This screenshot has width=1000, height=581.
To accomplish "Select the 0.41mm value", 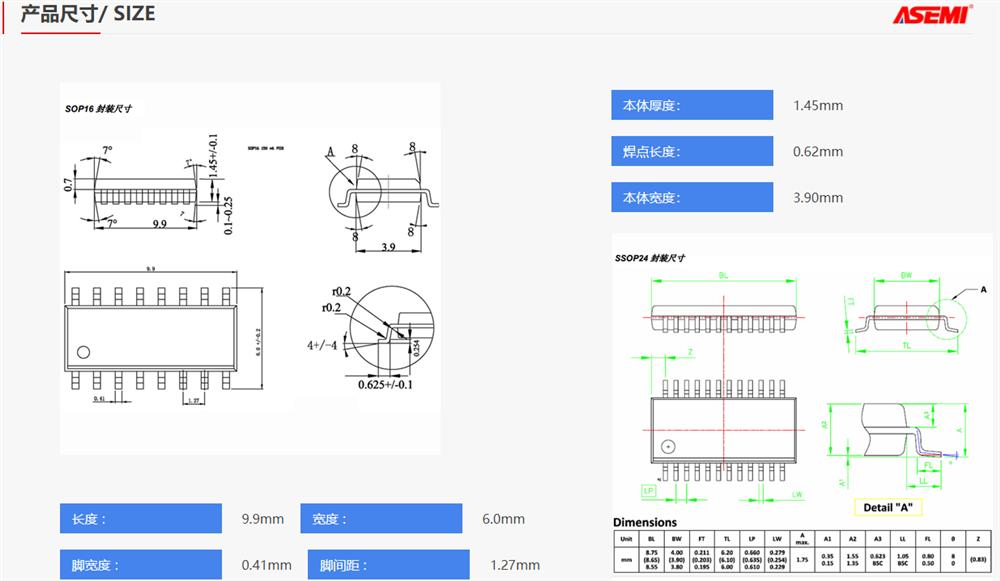I will (267, 565).
